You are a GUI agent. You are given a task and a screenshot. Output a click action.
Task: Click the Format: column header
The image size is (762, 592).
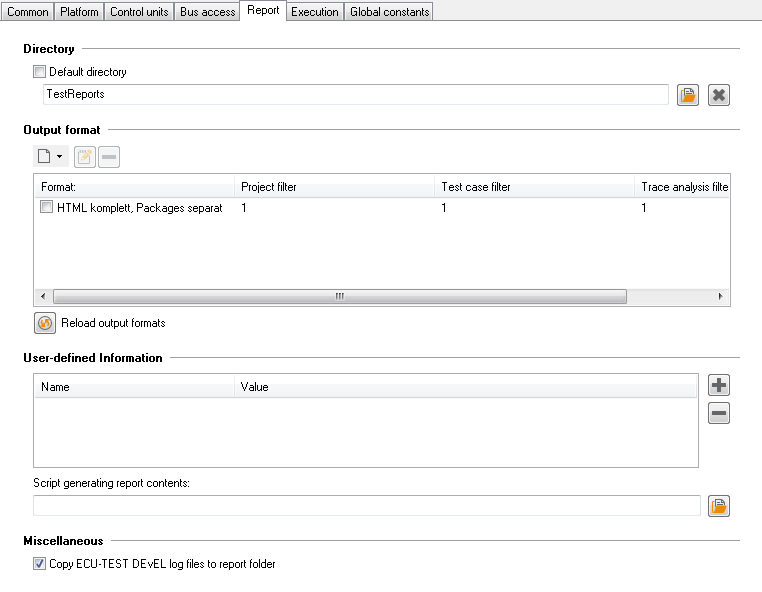click(x=135, y=187)
